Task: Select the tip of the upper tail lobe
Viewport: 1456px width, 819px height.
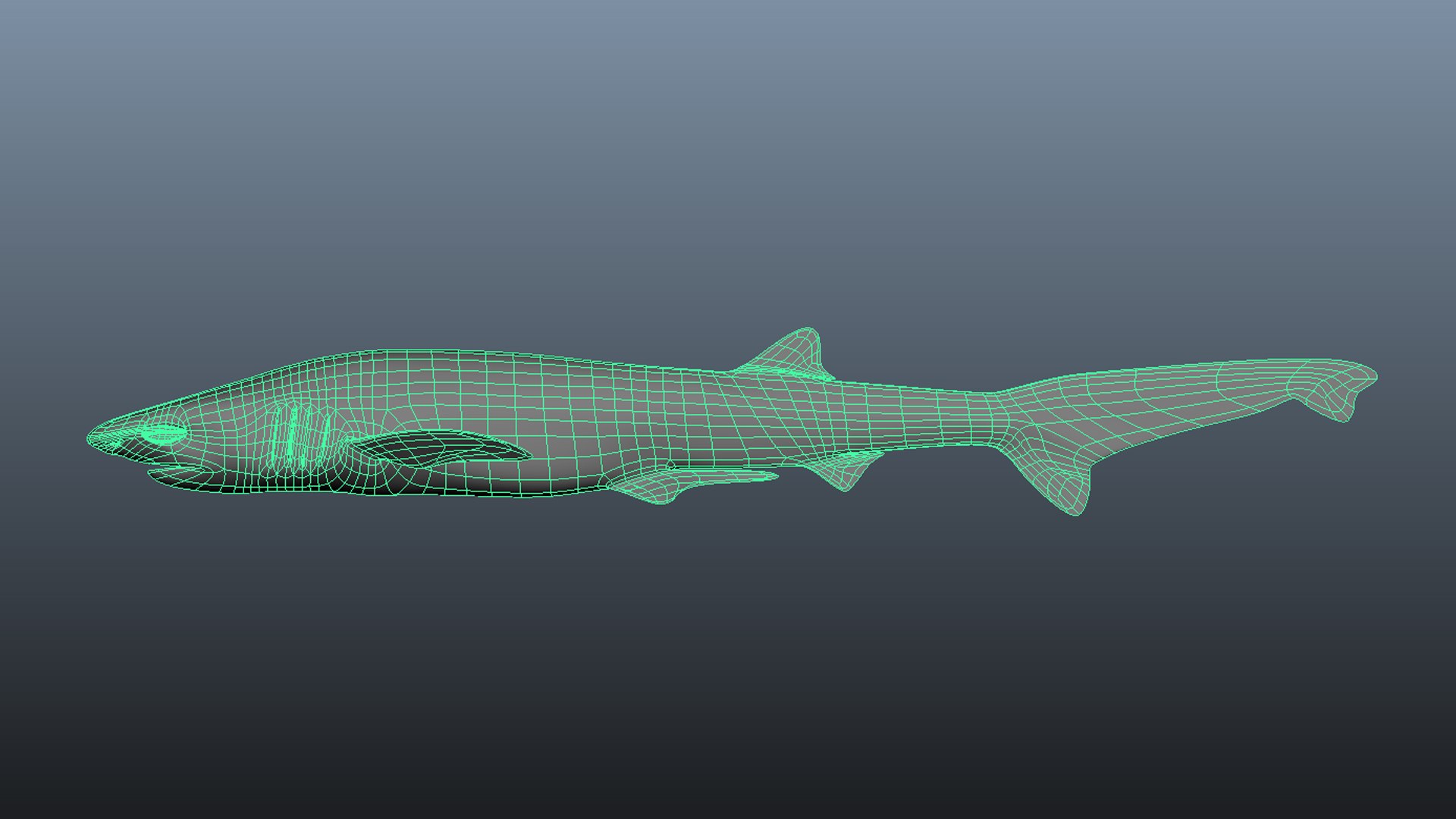Action: coord(1337,388)
